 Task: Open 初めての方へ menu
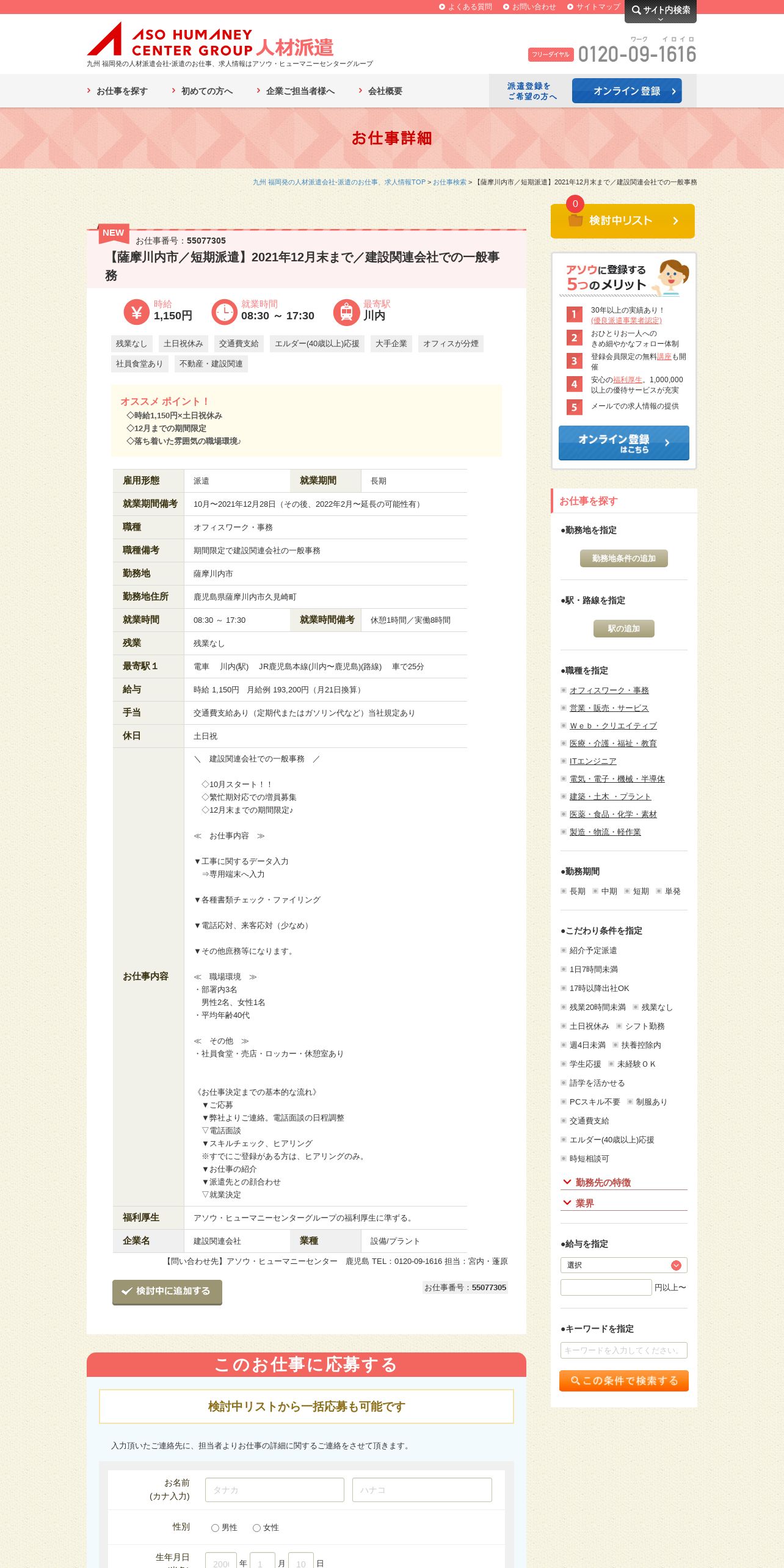pyautogui.click(x=202, y=91)
